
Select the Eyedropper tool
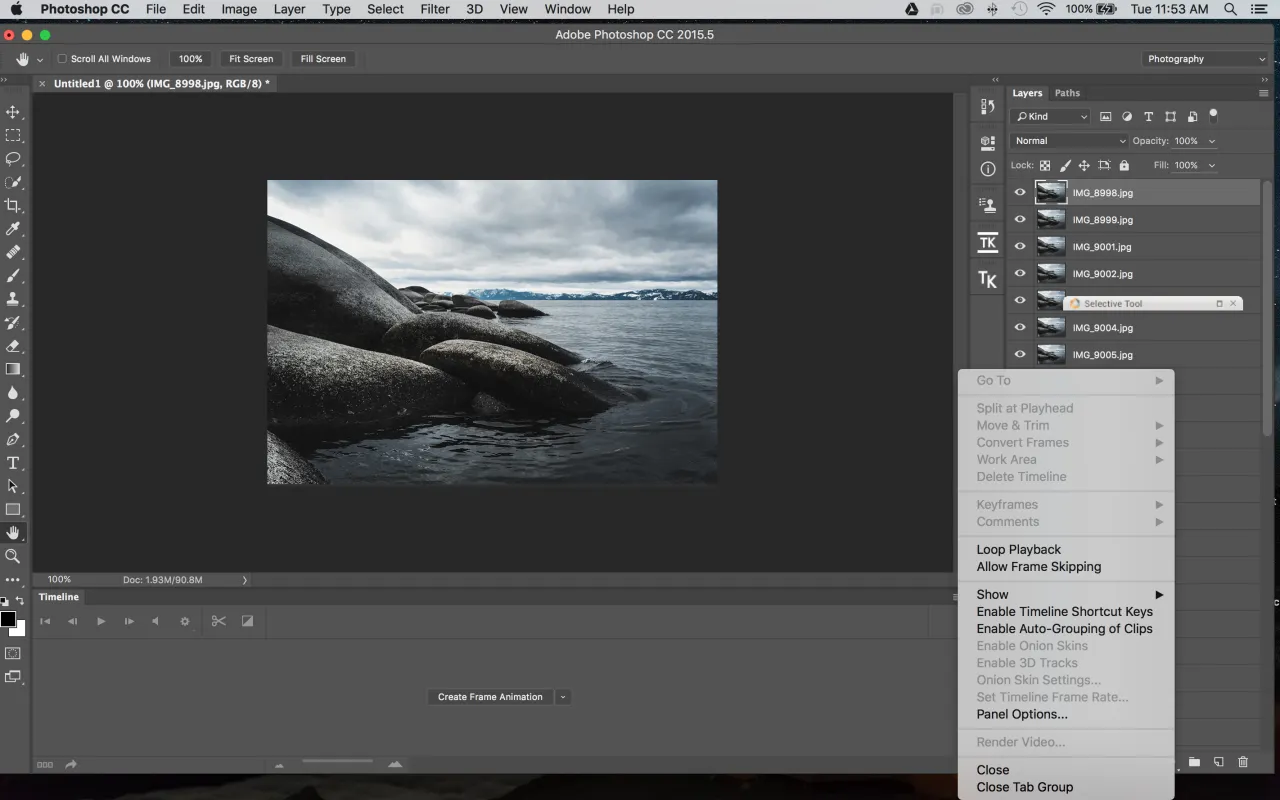tap(13, 228)
